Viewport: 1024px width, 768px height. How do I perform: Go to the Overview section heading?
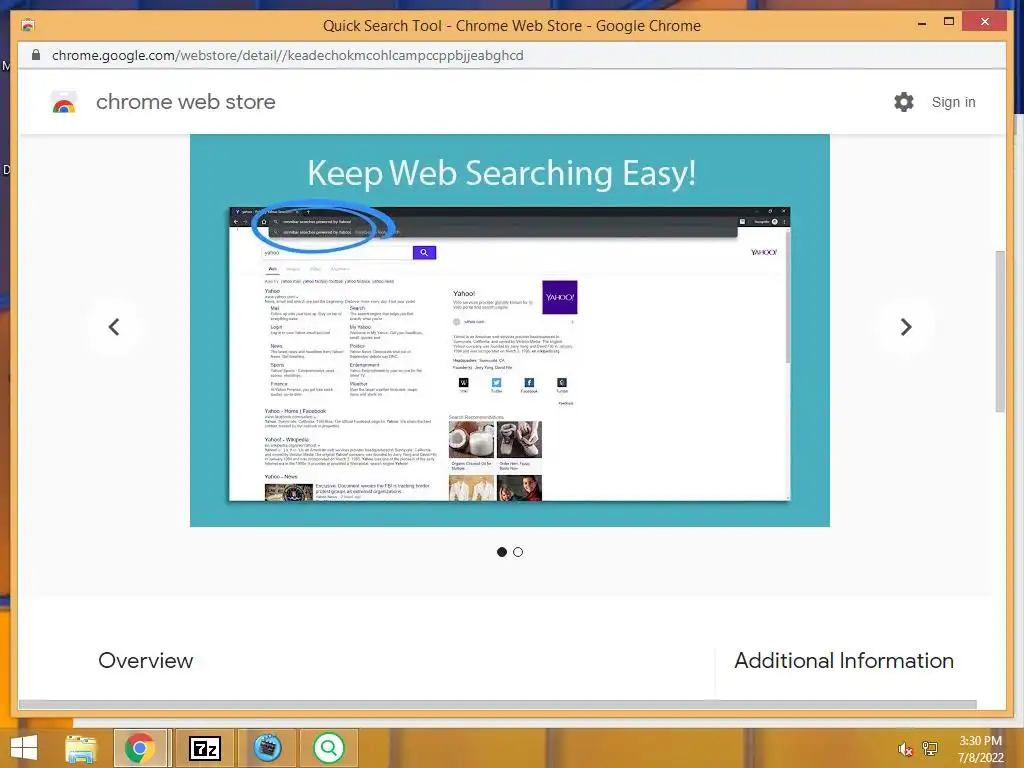(x=146, y=660)
